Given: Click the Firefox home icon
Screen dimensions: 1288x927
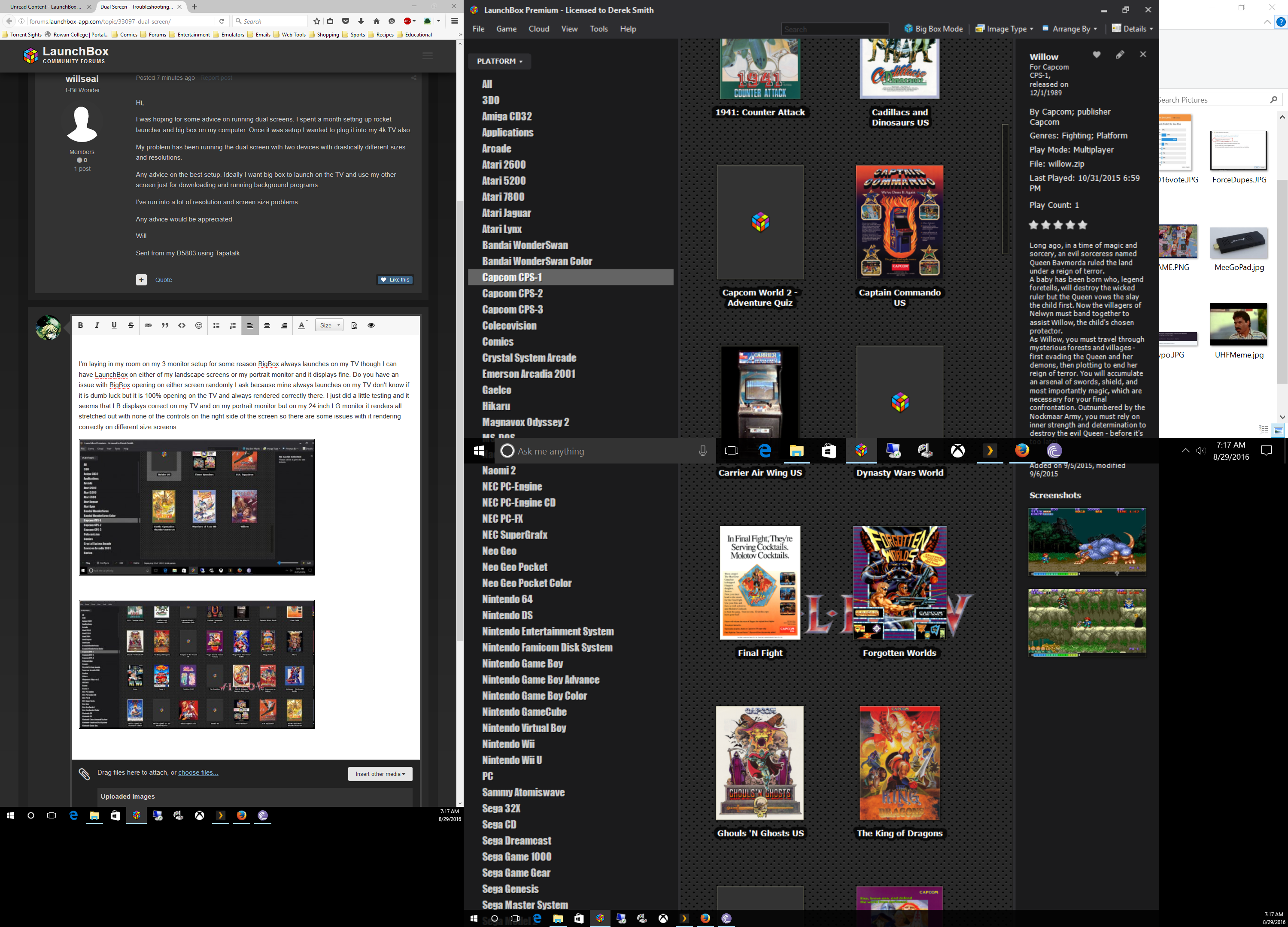Looking at the screenshot, I should pyautogui.click(x=376, y=21).
